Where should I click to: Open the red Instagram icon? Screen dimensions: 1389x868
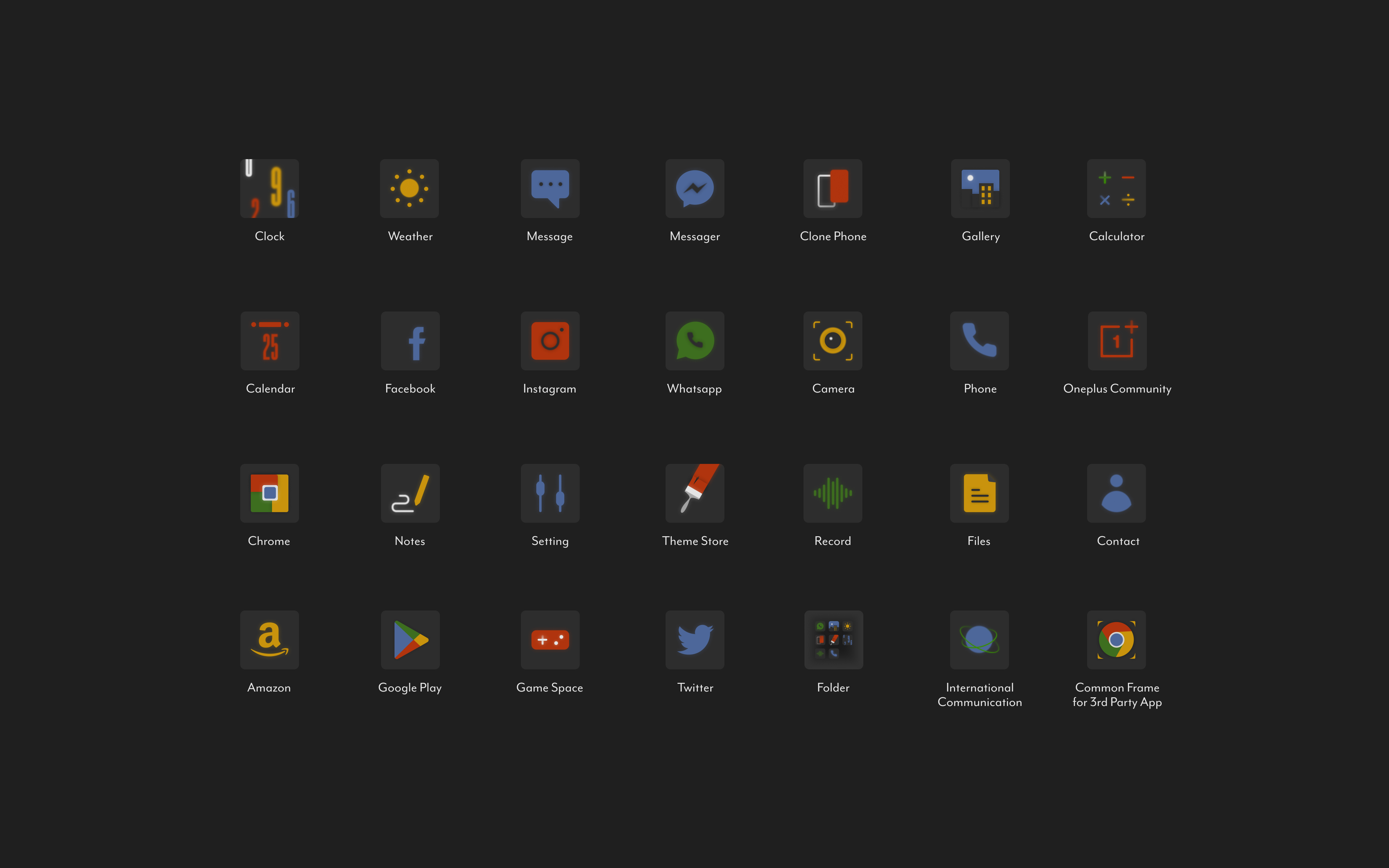[x=550, y=341]
